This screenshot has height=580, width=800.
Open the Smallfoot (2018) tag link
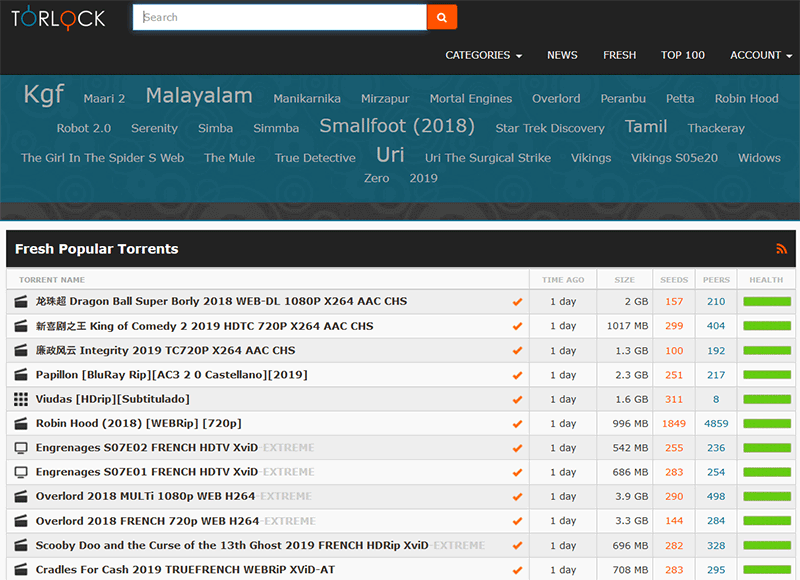coord(397,125)
